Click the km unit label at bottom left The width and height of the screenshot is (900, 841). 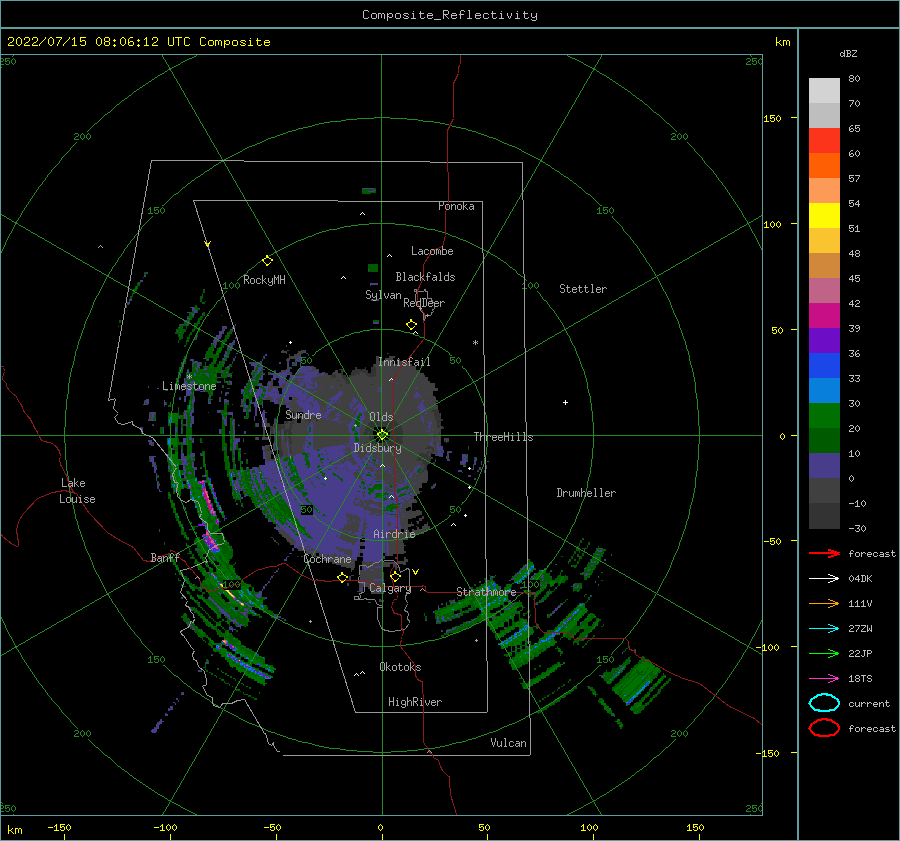click(x=15, y=830)
